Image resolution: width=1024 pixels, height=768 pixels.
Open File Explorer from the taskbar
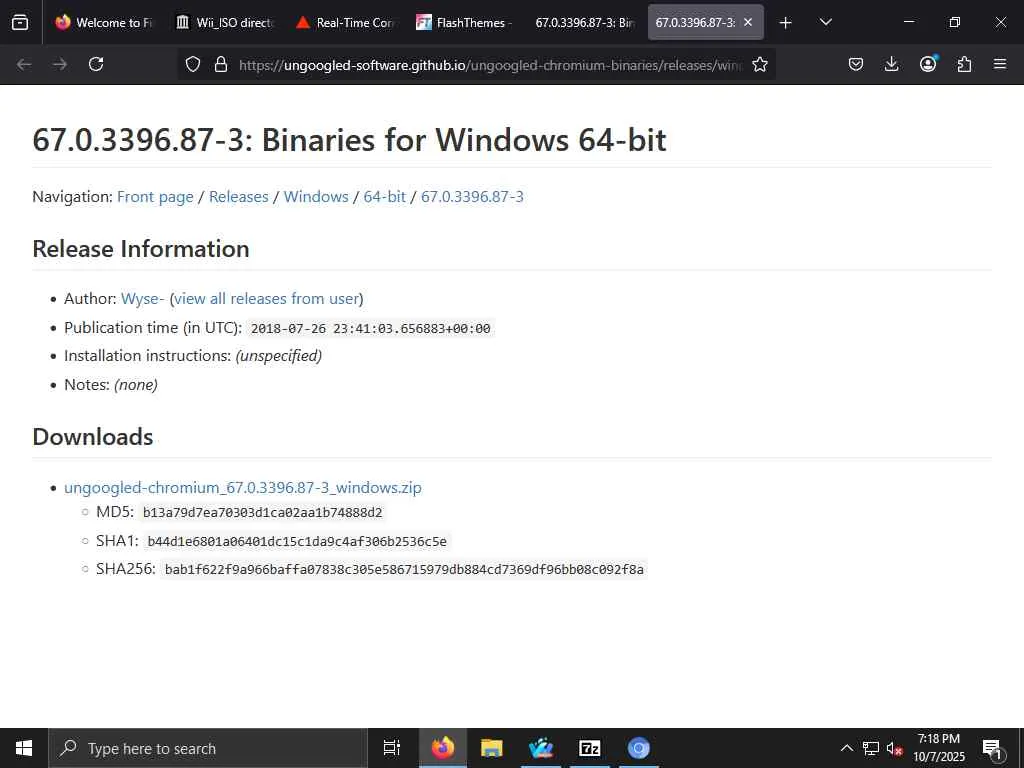click(x=492, y=748)
